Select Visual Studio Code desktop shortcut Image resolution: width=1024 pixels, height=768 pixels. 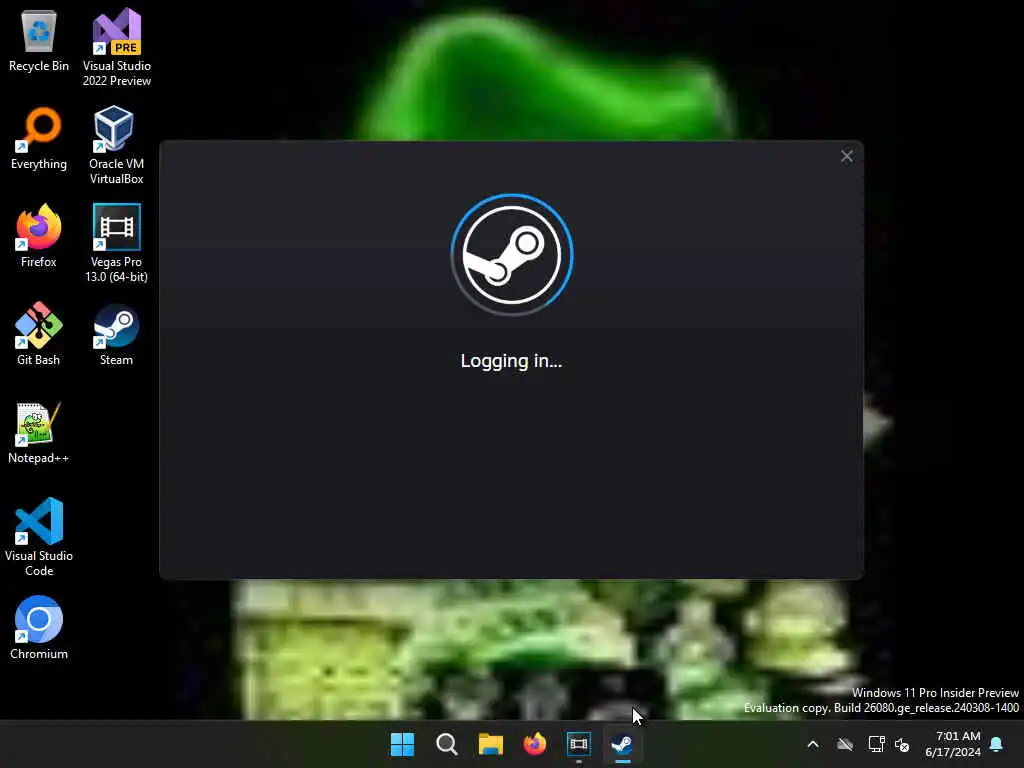click(x=39, y=537)
